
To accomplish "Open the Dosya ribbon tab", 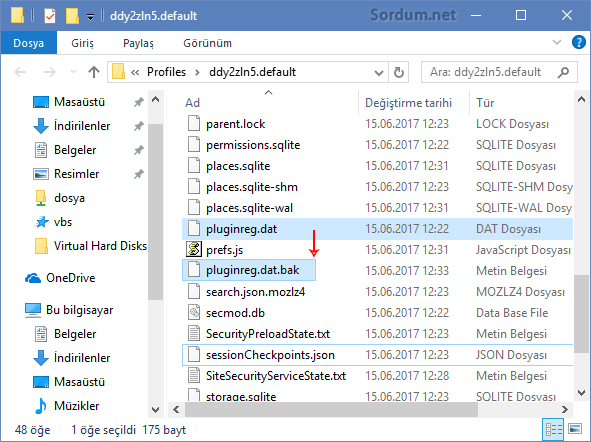I will 29,43.
